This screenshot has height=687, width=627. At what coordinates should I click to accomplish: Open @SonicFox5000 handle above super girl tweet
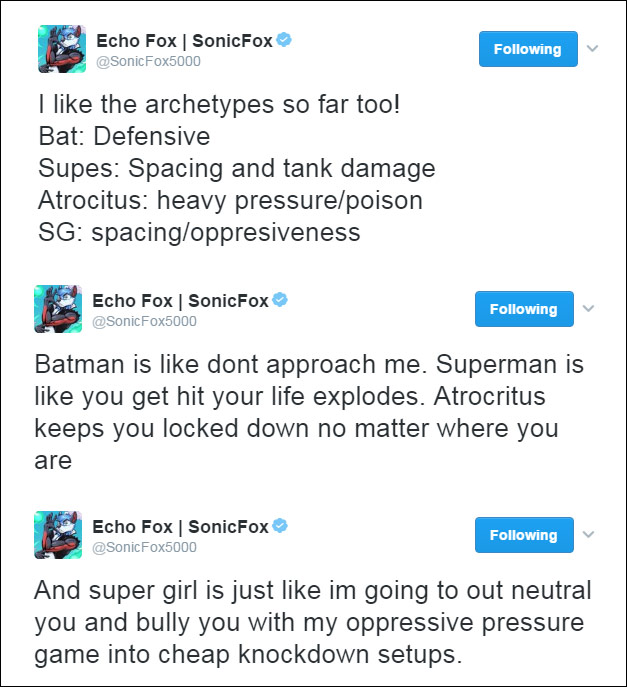pos(145,547)
